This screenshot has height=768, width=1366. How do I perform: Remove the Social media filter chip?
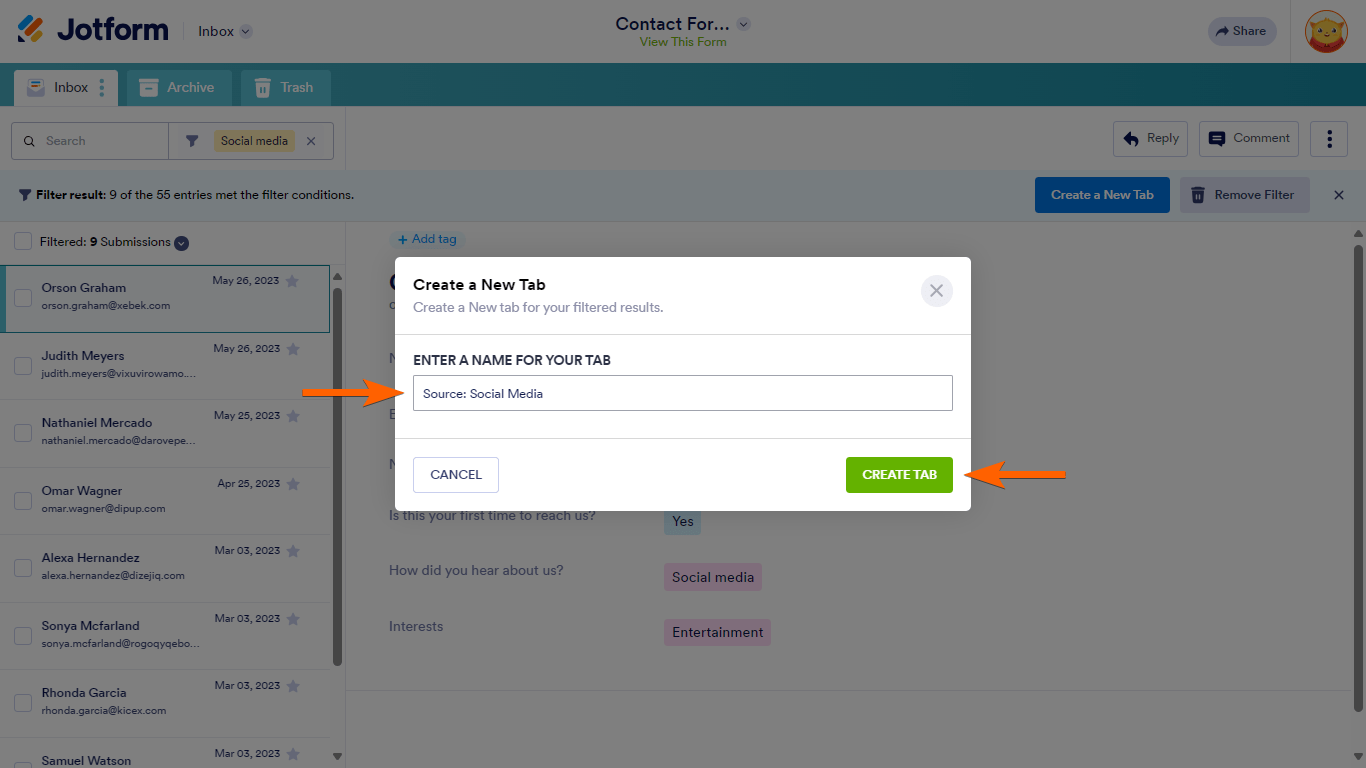click(311, 141)
